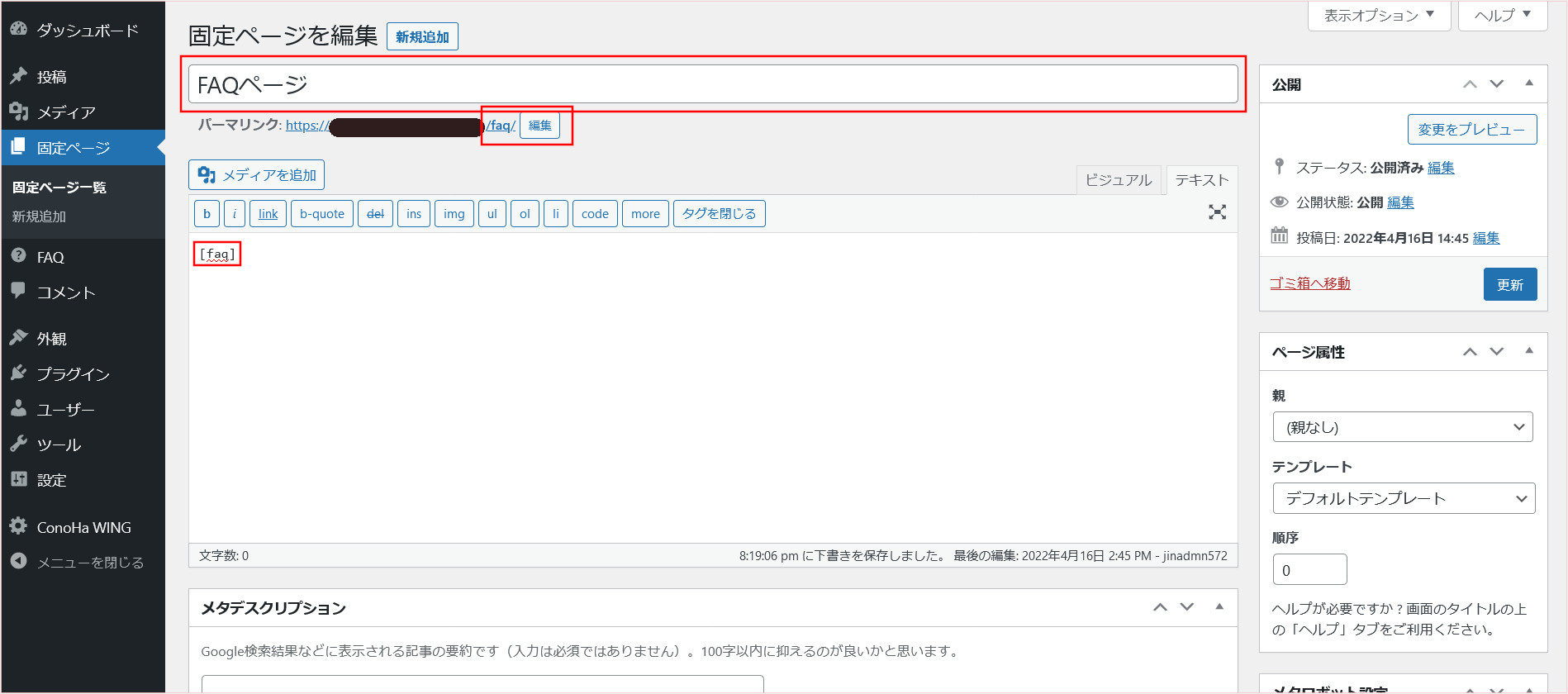Viewport: 1568px width, 694px height.
Task: Collapse the admin menu sidebar
Action: click(x=90, y=562)
